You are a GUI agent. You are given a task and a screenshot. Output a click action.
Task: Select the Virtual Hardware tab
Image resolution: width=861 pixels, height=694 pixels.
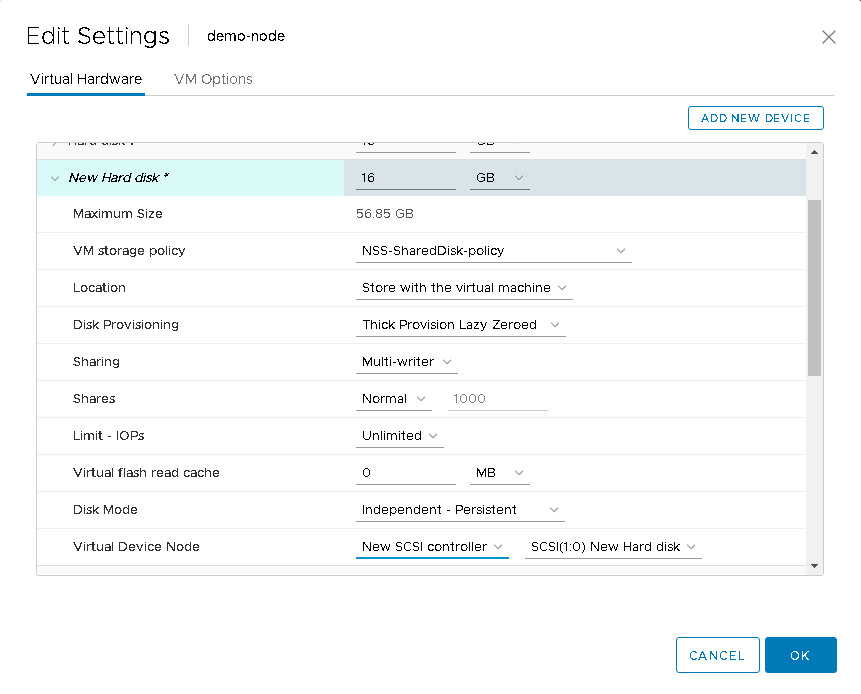[86, 79]
